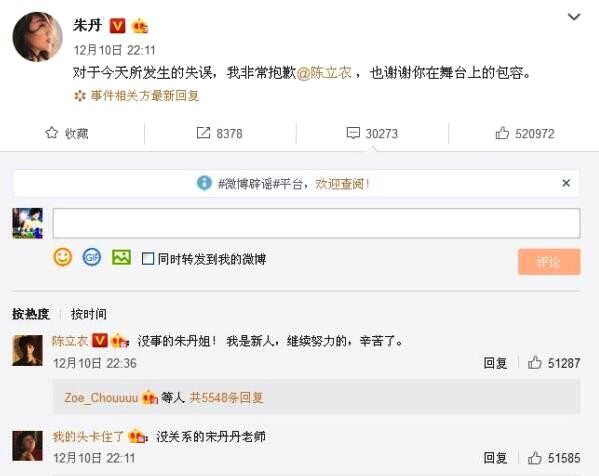Viewport: 599px width, 476px height.
Task: Expand the 共5548条回复 replies link
Action: point(227,398)
